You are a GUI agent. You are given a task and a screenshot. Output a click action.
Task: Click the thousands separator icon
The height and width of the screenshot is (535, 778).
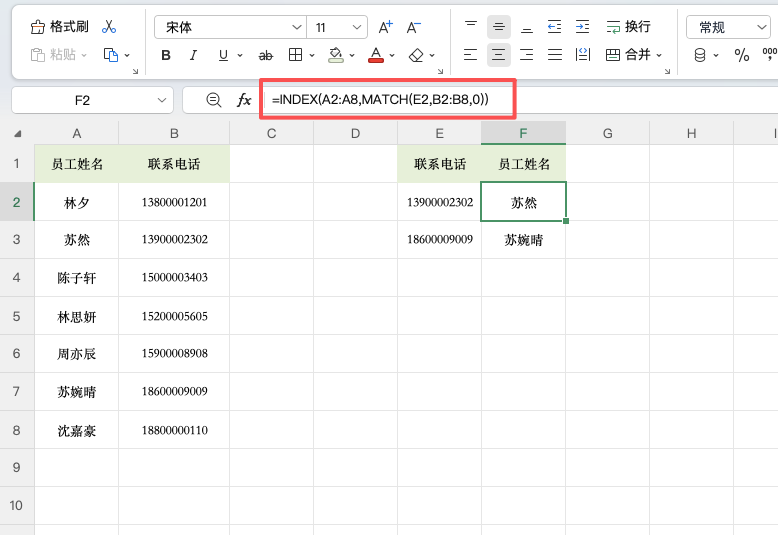[x=770, y=53]
